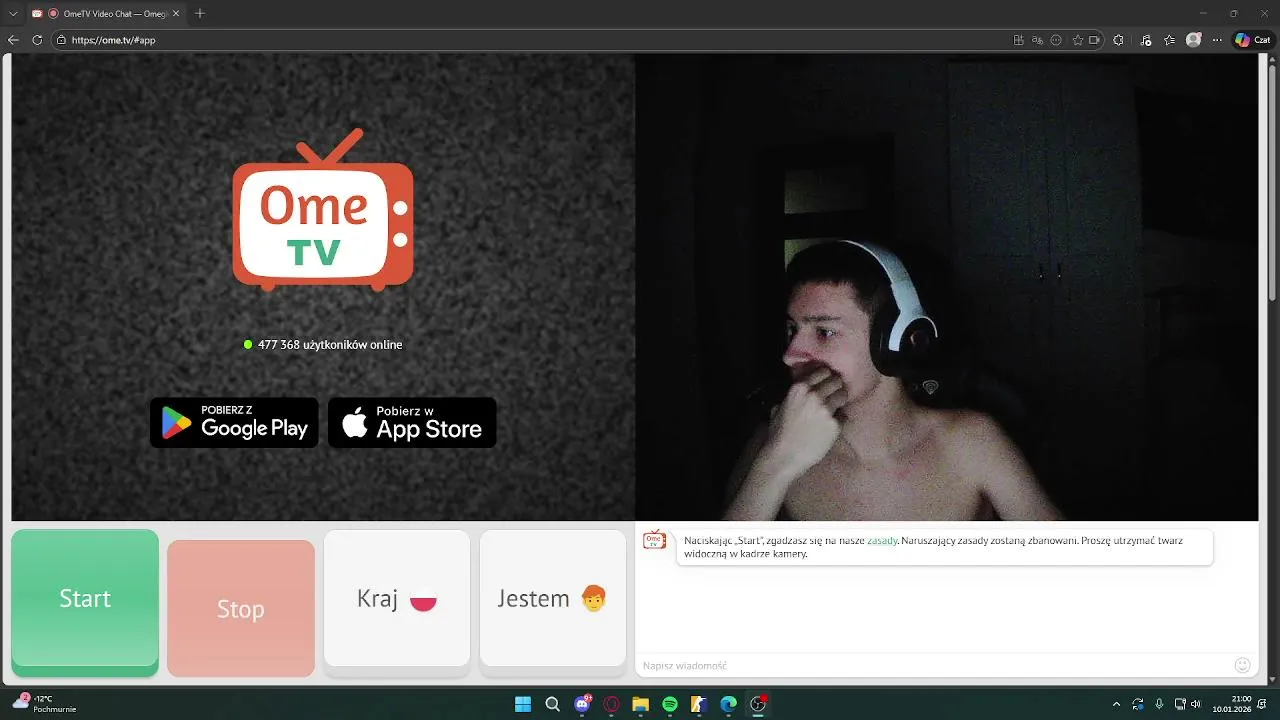The image size is (1280, 720).
Task: Open the translate page icon
Action: 1037,40
